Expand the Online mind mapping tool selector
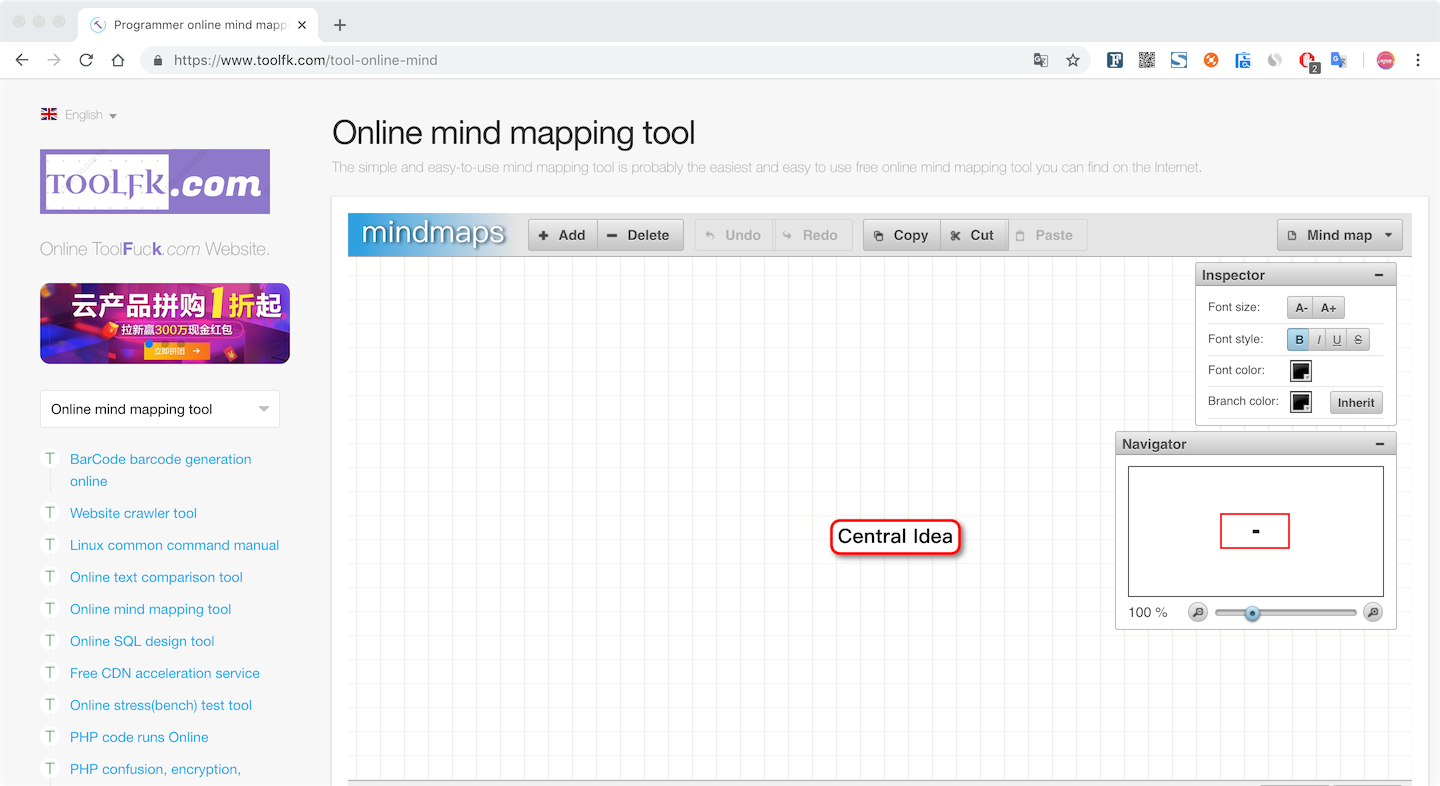 160,409
